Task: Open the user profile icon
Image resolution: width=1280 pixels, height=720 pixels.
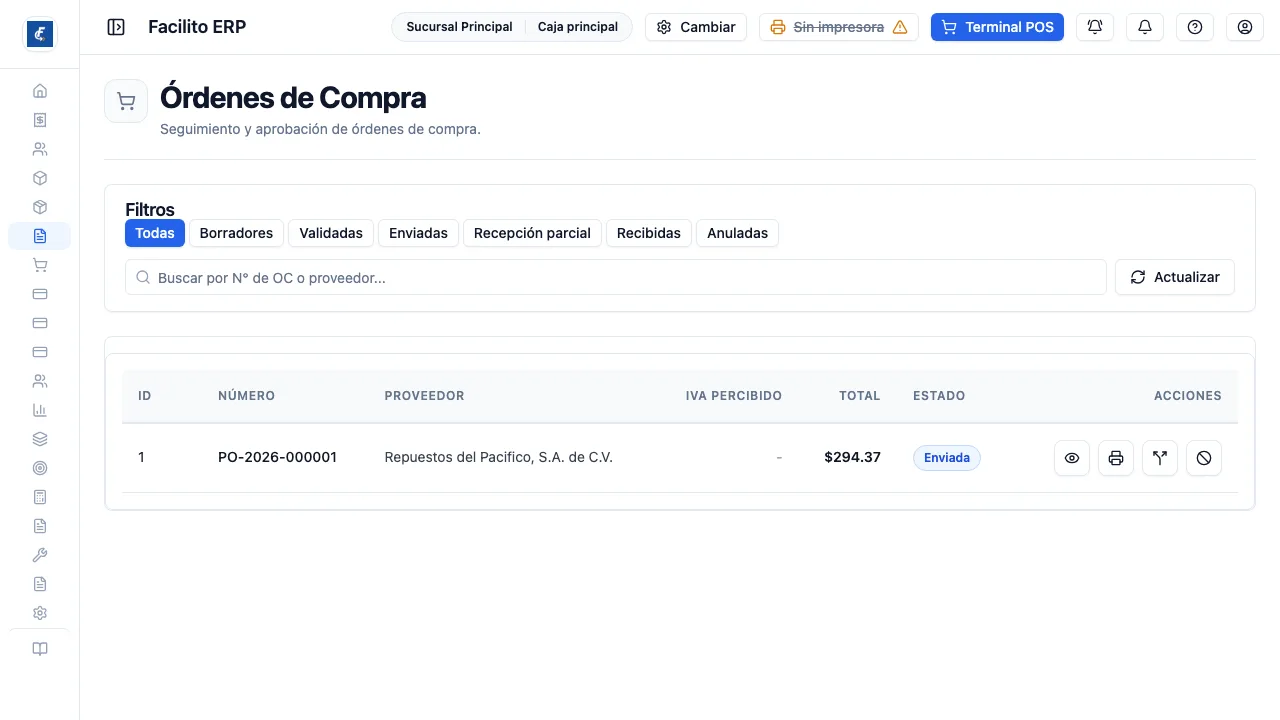Action: coord(1245,27)
